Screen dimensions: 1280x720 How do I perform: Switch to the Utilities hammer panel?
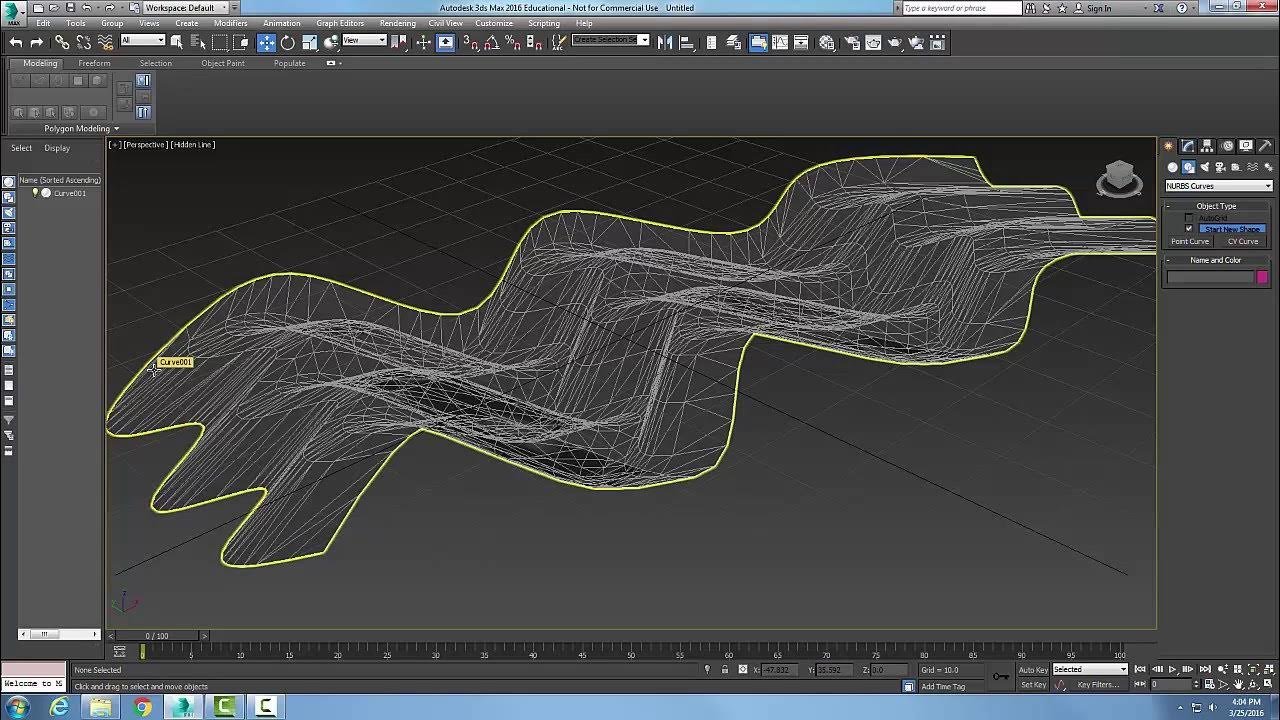click(1265, 146)
